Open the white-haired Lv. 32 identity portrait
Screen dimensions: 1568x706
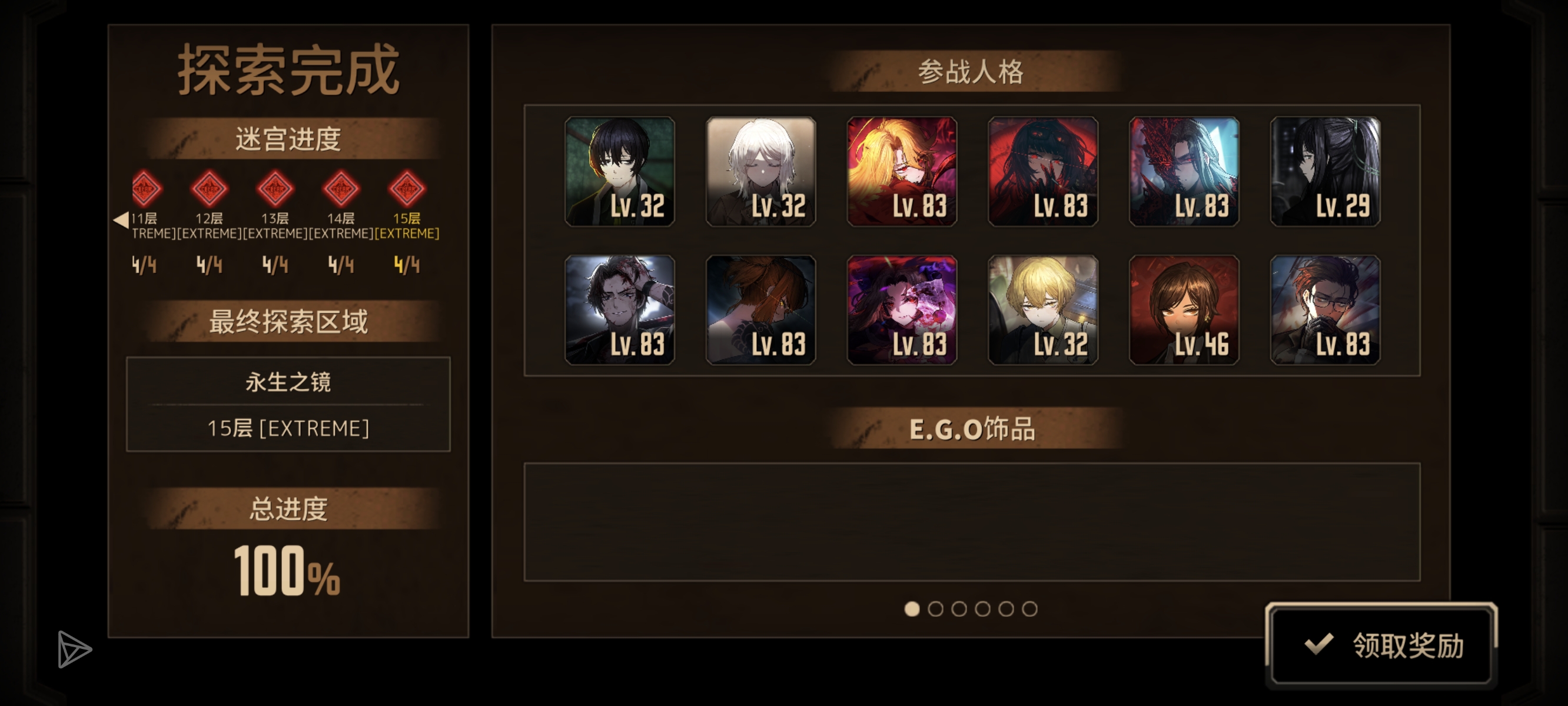point(761,172)
